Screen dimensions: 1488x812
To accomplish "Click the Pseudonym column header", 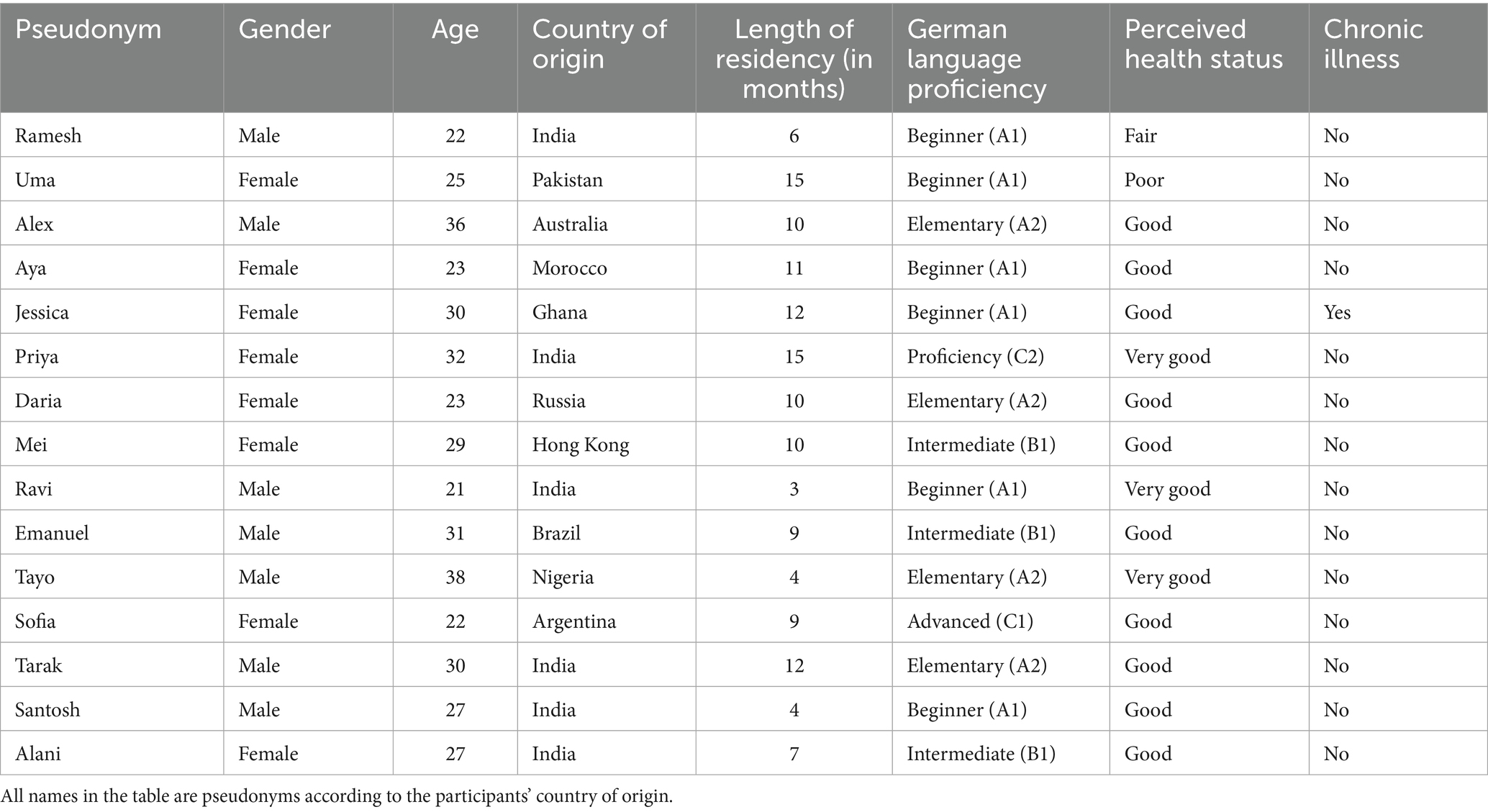I will 89,30.
